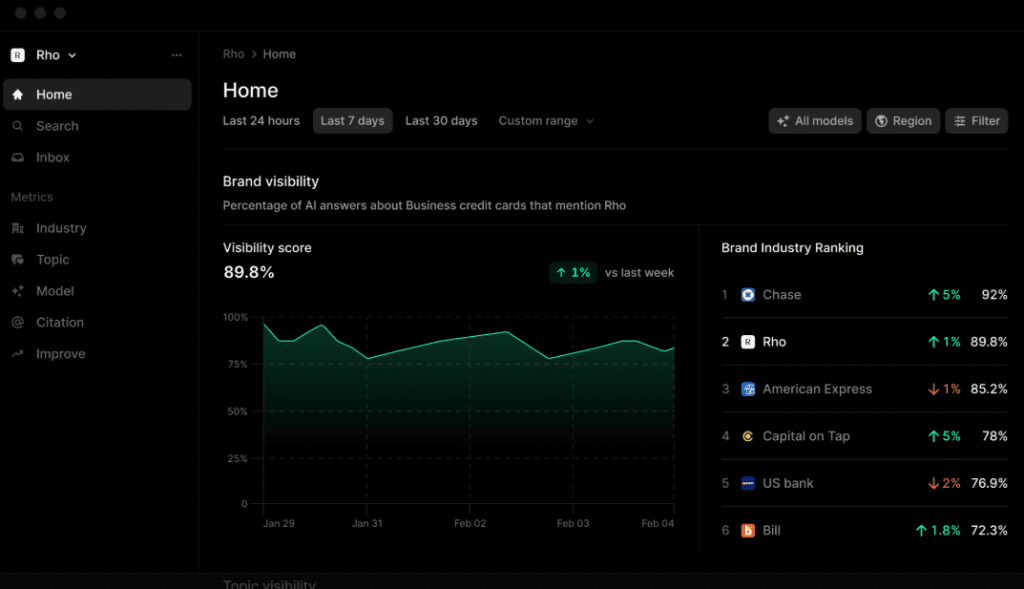Open the Rho workspace switcher chevron

pos(72,56)
